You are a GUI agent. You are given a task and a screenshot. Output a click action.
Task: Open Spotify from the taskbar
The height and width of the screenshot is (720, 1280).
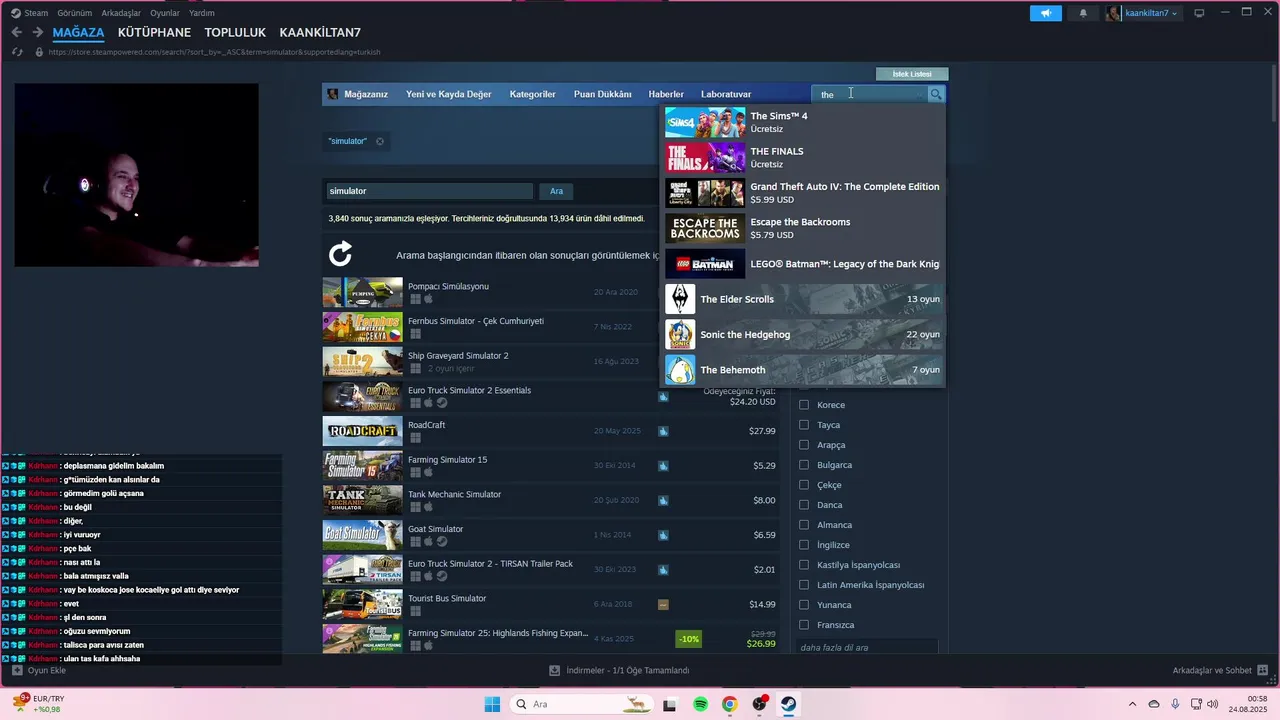(x=700, y=704)
